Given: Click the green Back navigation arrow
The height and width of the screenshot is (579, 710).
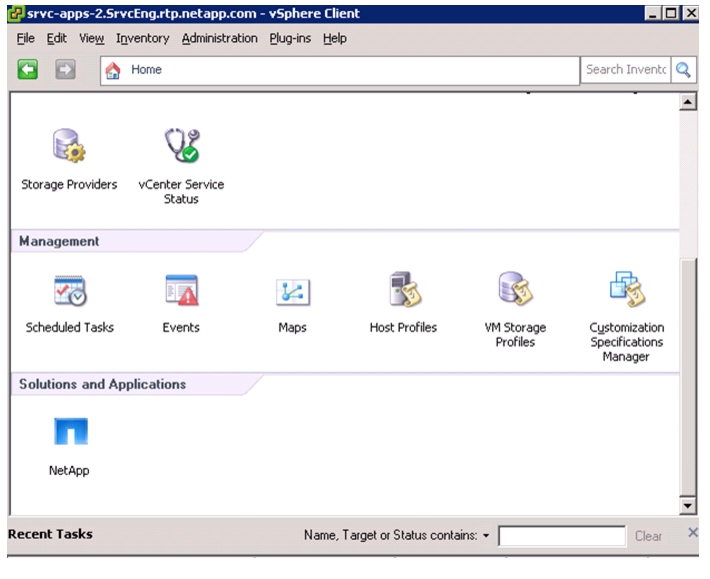Looking at the screenshot, I should tap(28, 69).
